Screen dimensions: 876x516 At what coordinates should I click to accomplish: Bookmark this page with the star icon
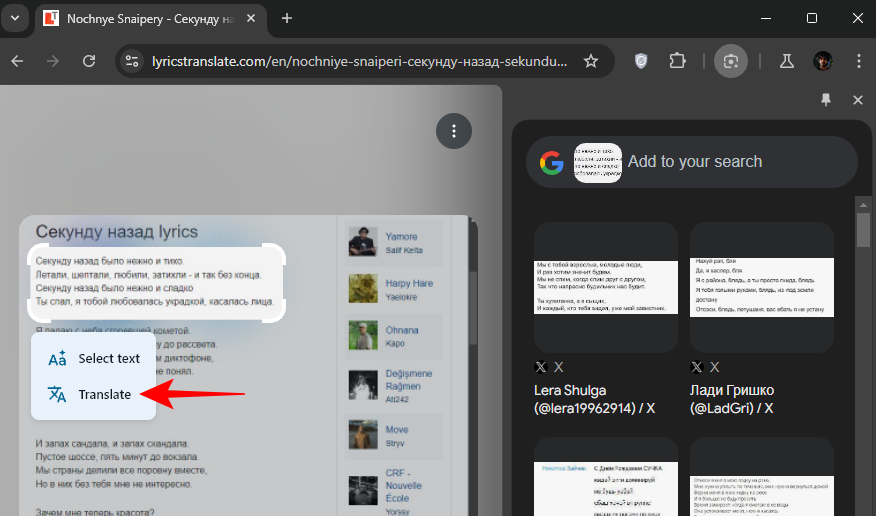[591, 61]
